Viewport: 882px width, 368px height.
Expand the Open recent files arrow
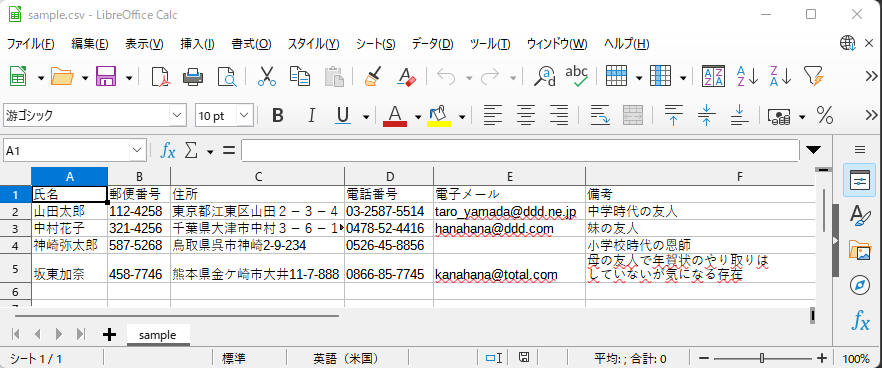pyautogui.click(x=85, y=77)
